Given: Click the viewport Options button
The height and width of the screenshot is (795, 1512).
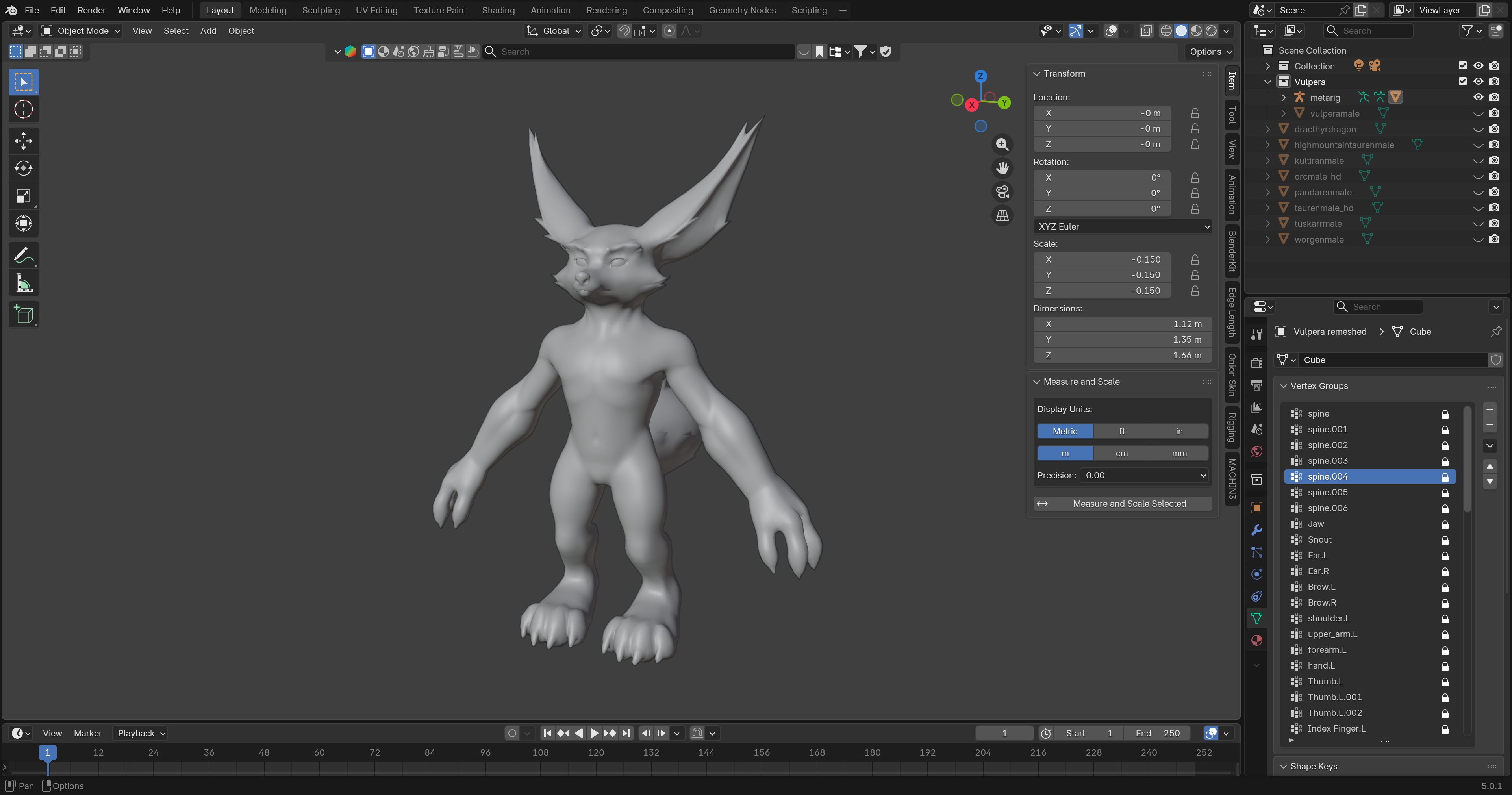Looking at the screenshot, I should (1211, 52).
